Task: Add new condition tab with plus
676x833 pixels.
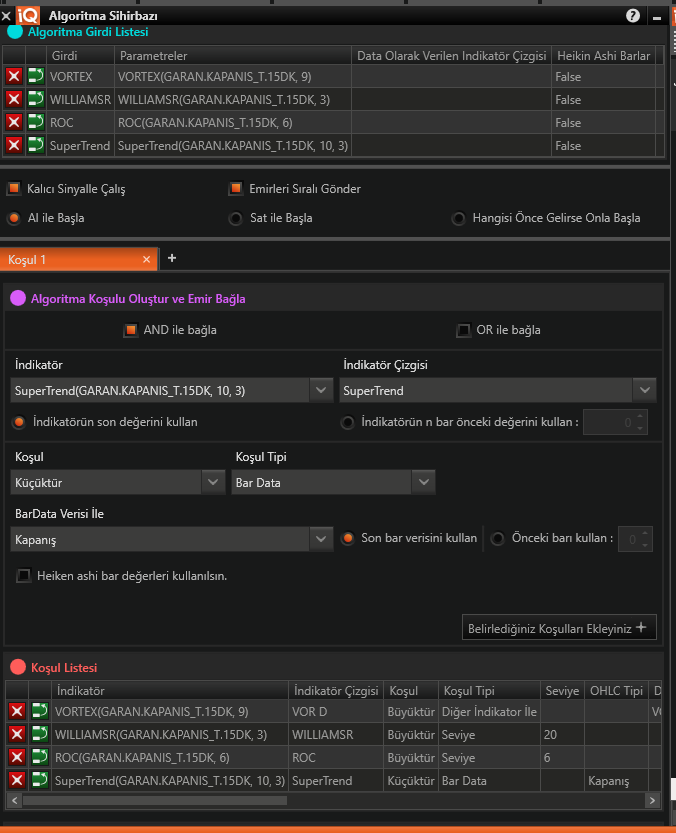Action: coord(172,258)
